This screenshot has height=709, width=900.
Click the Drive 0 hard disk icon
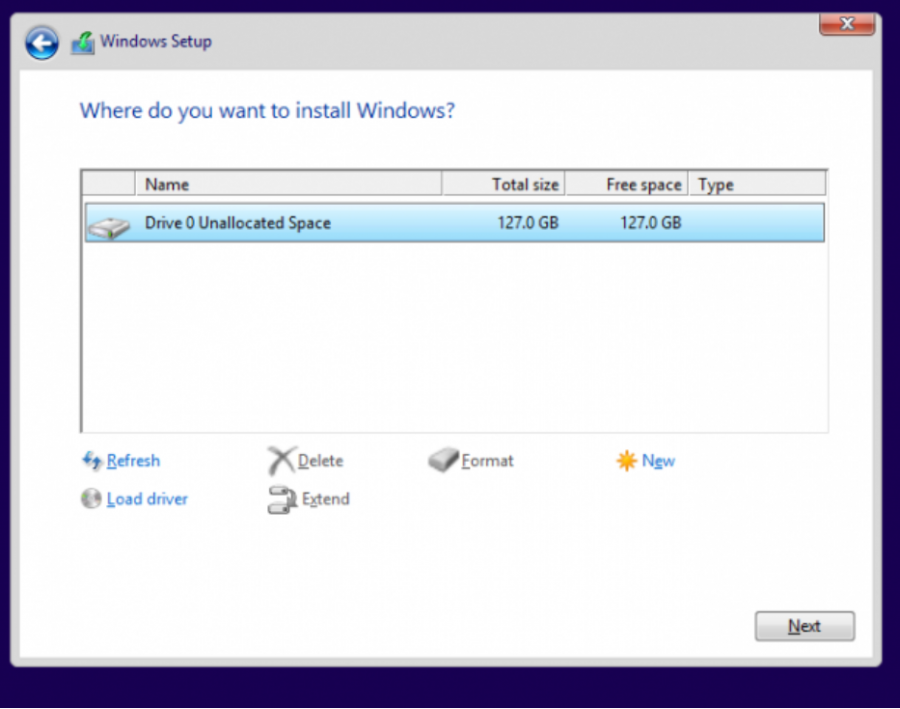pyautogui.click(x=108, y=227)
